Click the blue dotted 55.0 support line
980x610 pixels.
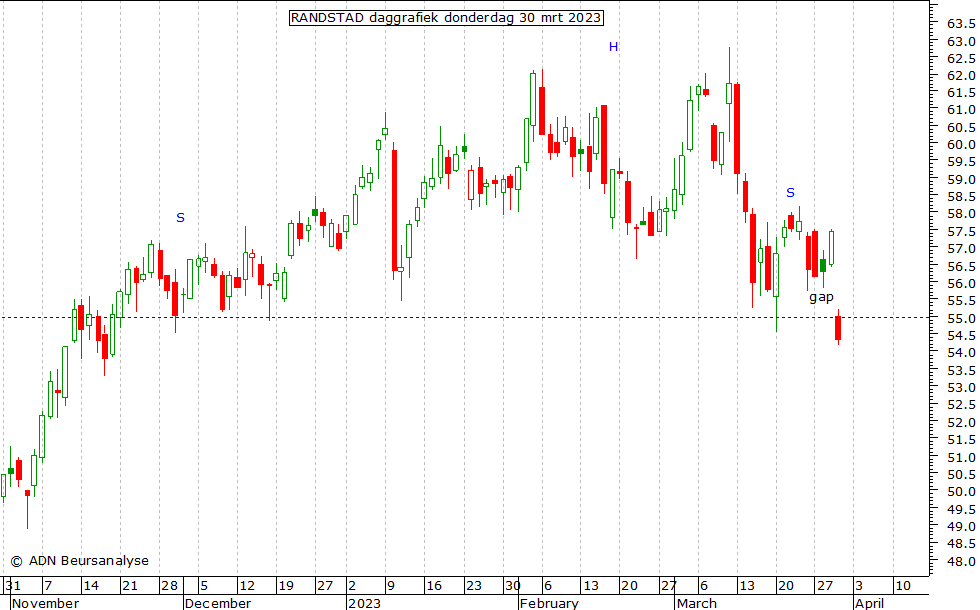(465, 318)
